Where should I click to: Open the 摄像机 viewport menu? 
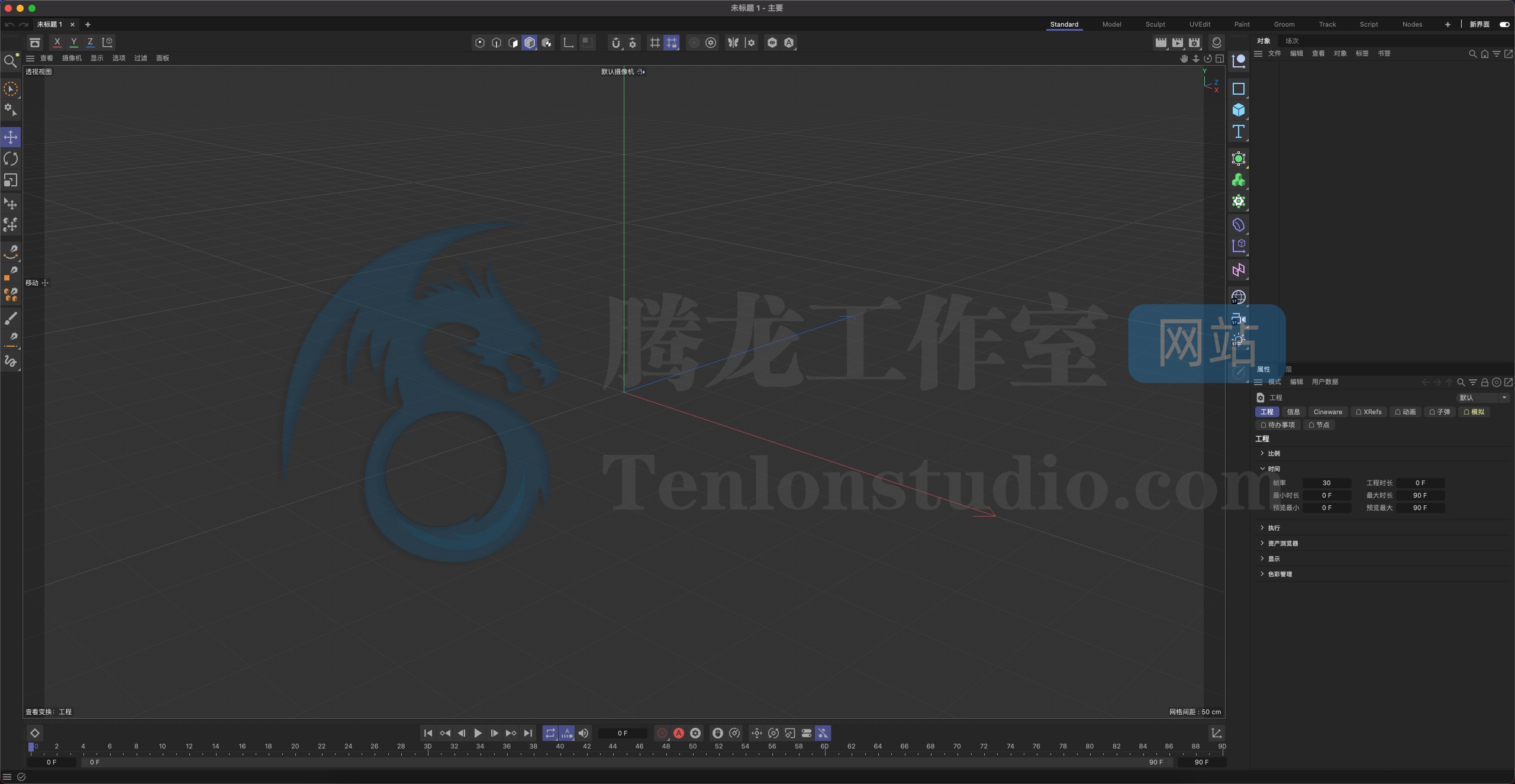tap(72, 58)
